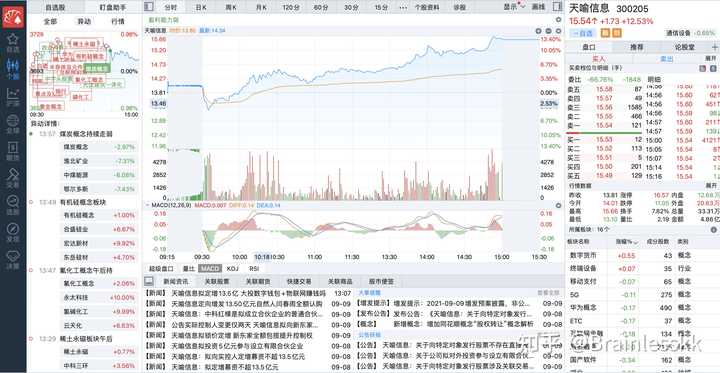Select the MACD indicator toggle

point(211,268)
